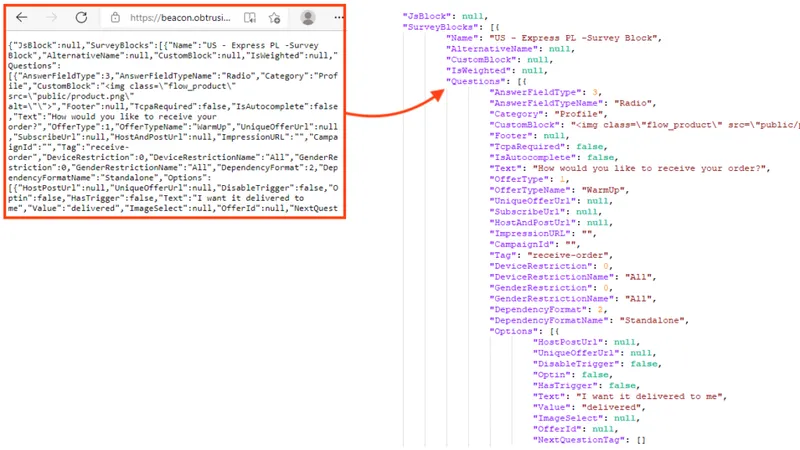
Task: Click the "OfferTypeName": "WarmUp" line
Action: pos(560,190)
